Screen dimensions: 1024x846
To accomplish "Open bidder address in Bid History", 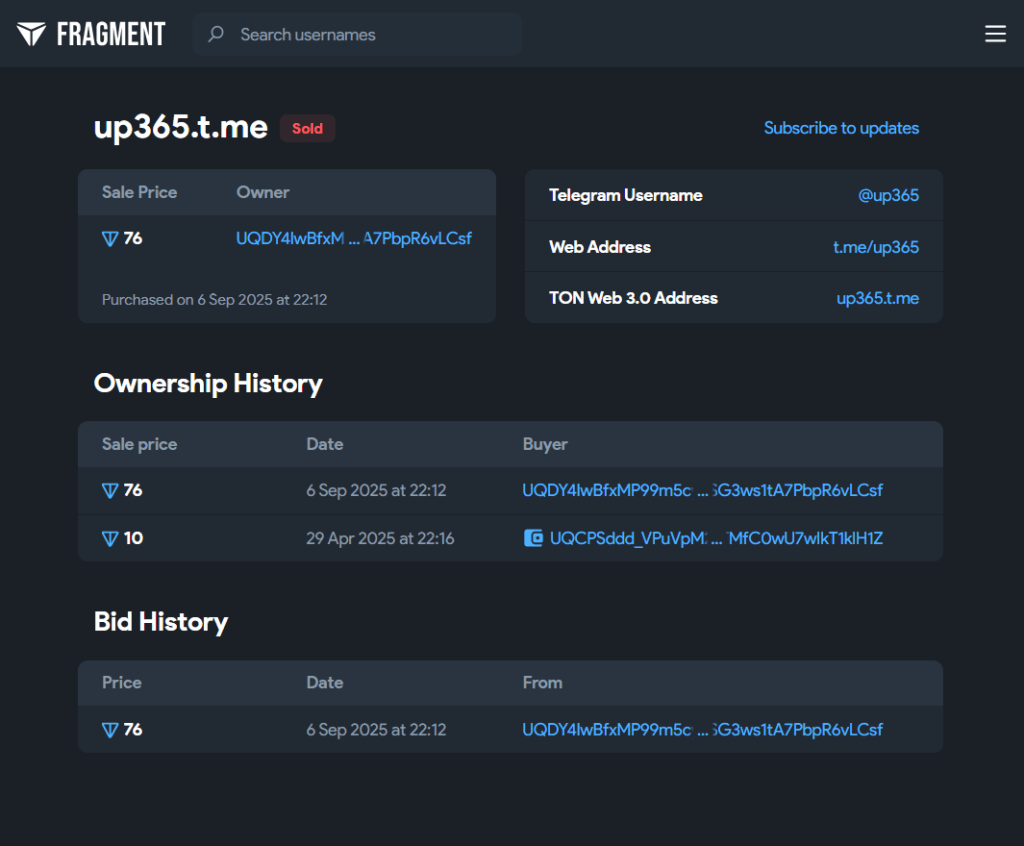I will click(x=702, y=730).
